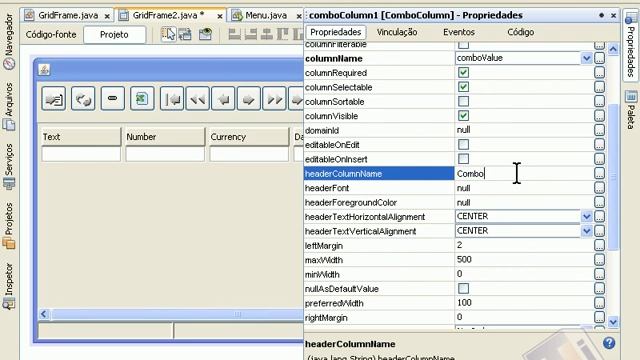Switch to Código-fonte view
This screenshot has width=640, height=360.
(x=51, y=35)
